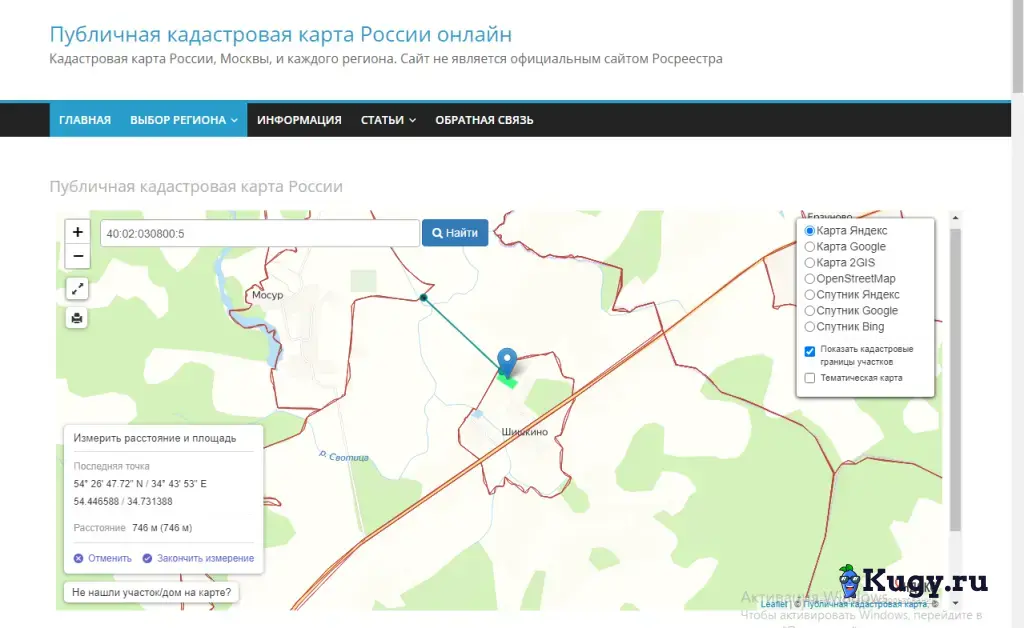Open the Главная menu item
This screenshot has width=1024, height=628.
85,120
